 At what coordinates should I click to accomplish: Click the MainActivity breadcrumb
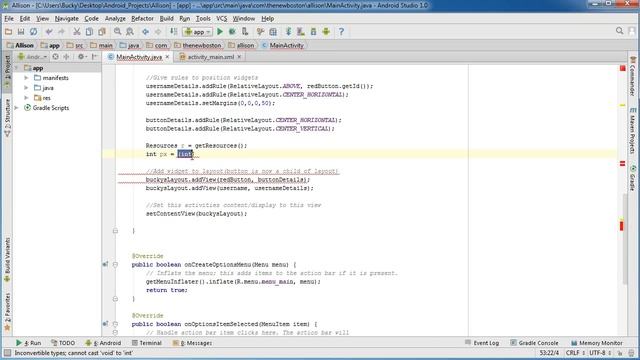282,45
